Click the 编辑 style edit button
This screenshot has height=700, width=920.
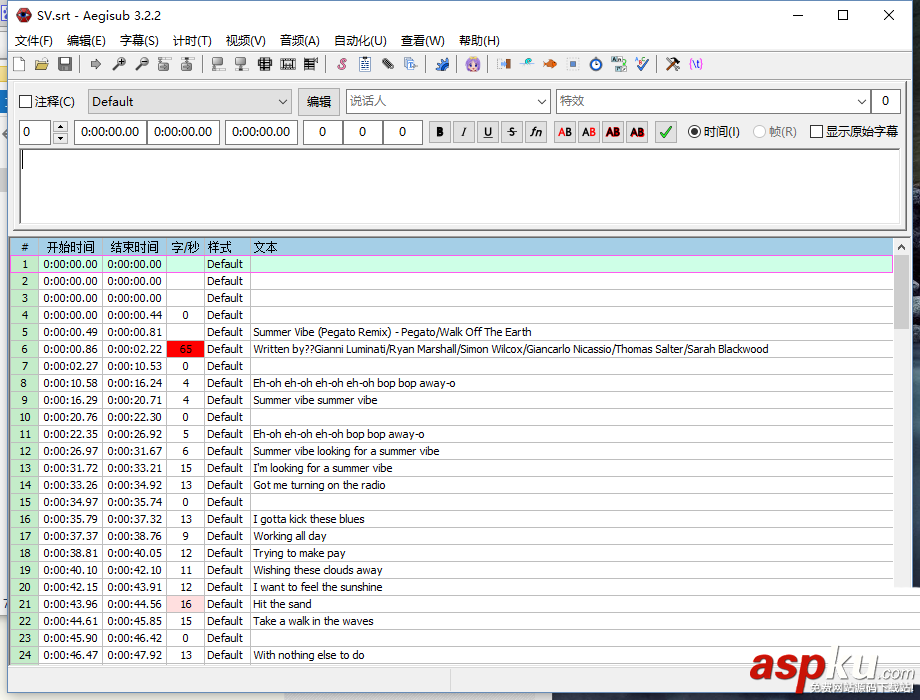pyautogui.click(x=319, y=102)
